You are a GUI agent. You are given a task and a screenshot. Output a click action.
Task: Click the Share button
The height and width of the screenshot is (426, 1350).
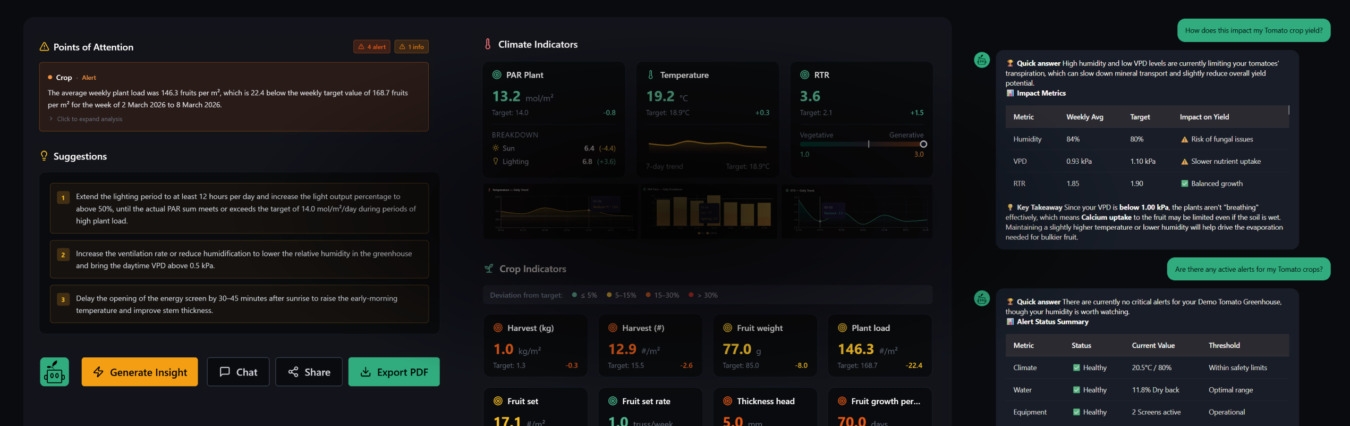pyautogui.click(x=308, y=372)
